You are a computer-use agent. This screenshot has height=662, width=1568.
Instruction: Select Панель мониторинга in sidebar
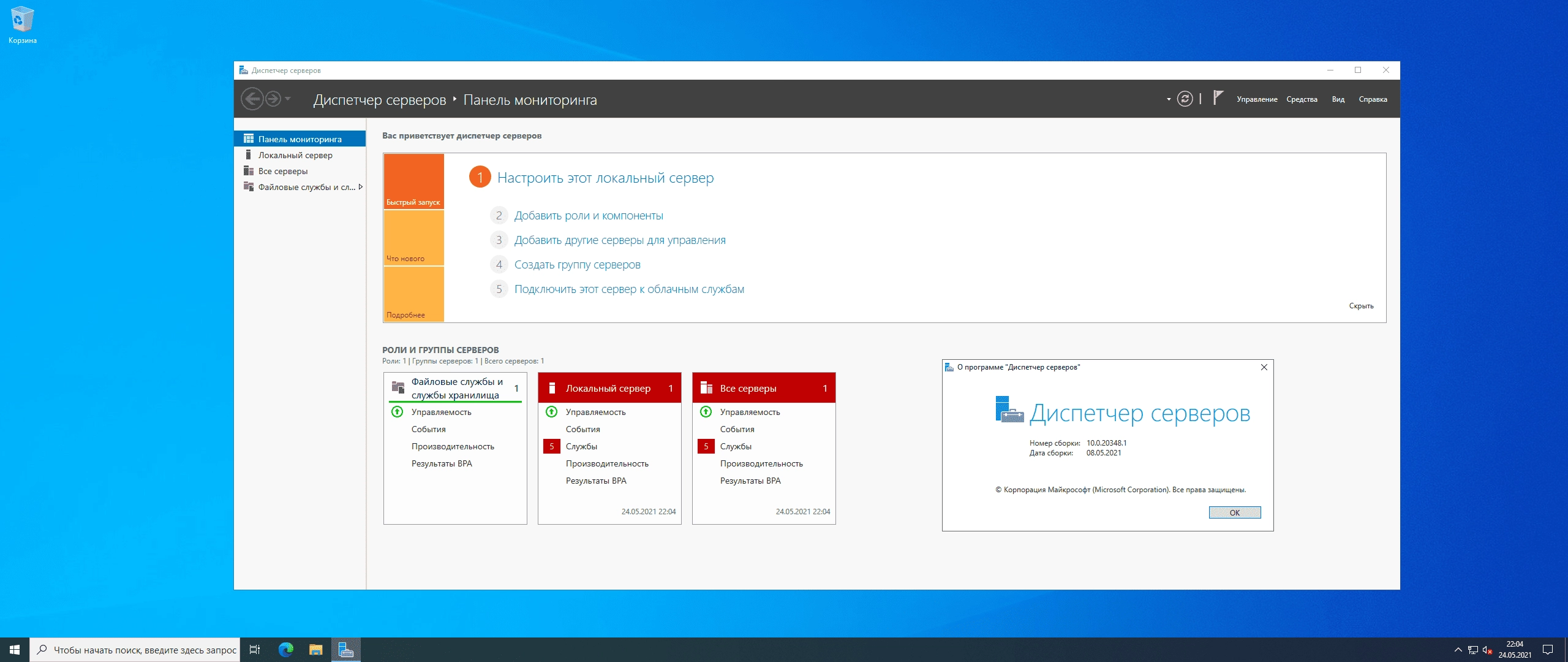[x=300, y=139]
